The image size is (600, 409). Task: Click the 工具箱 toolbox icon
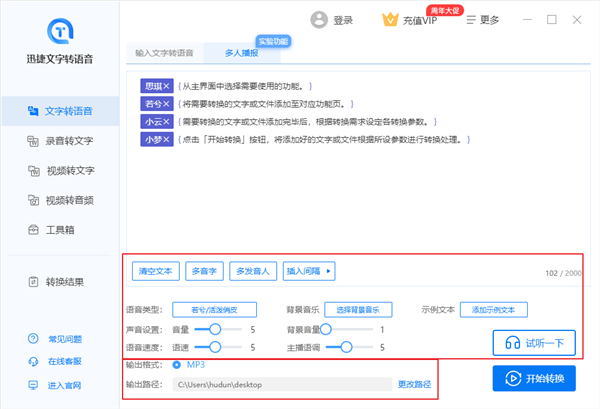(x=33, y=230)
